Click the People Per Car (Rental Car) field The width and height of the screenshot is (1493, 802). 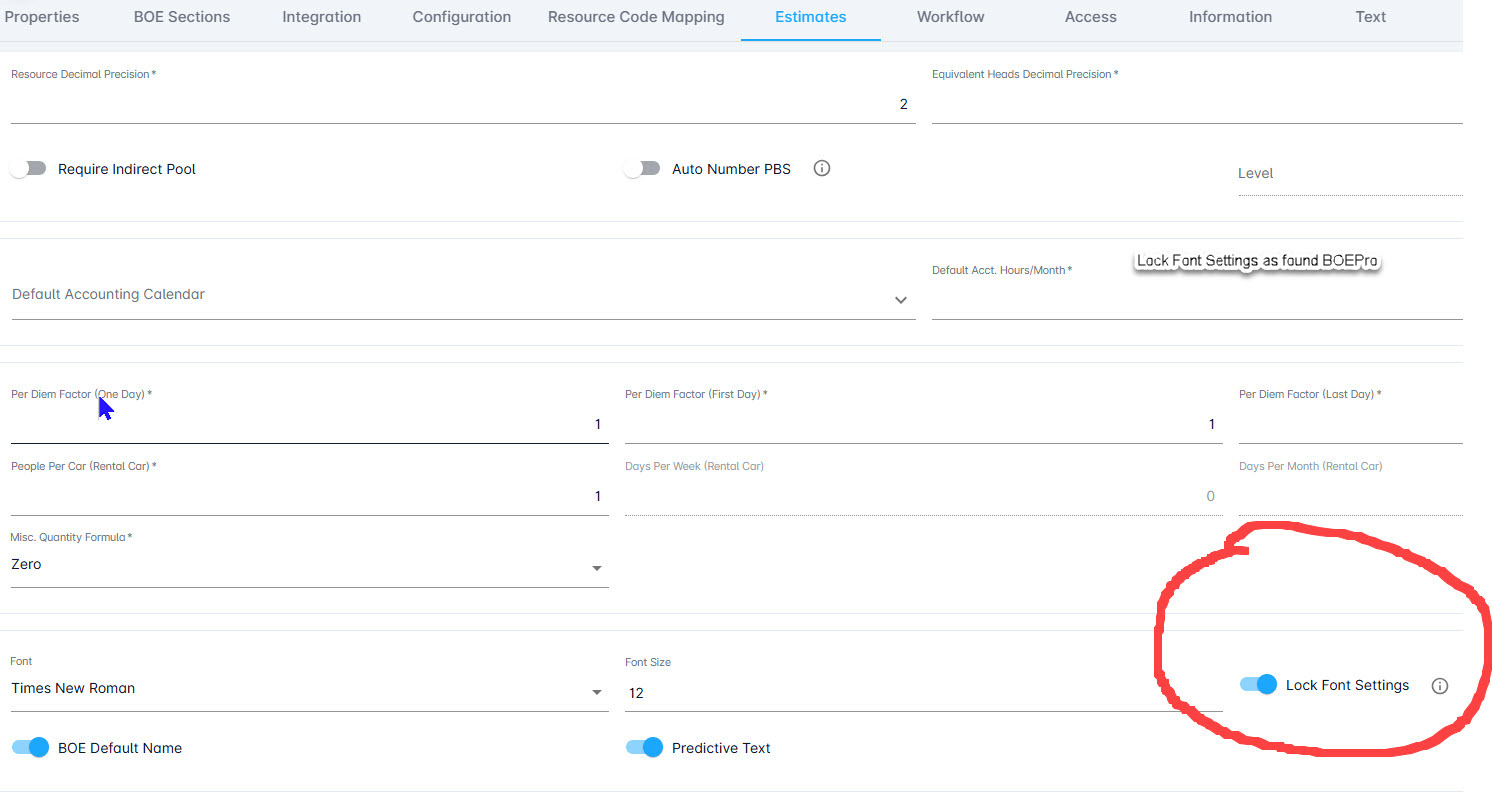click(x=309, y=496)
